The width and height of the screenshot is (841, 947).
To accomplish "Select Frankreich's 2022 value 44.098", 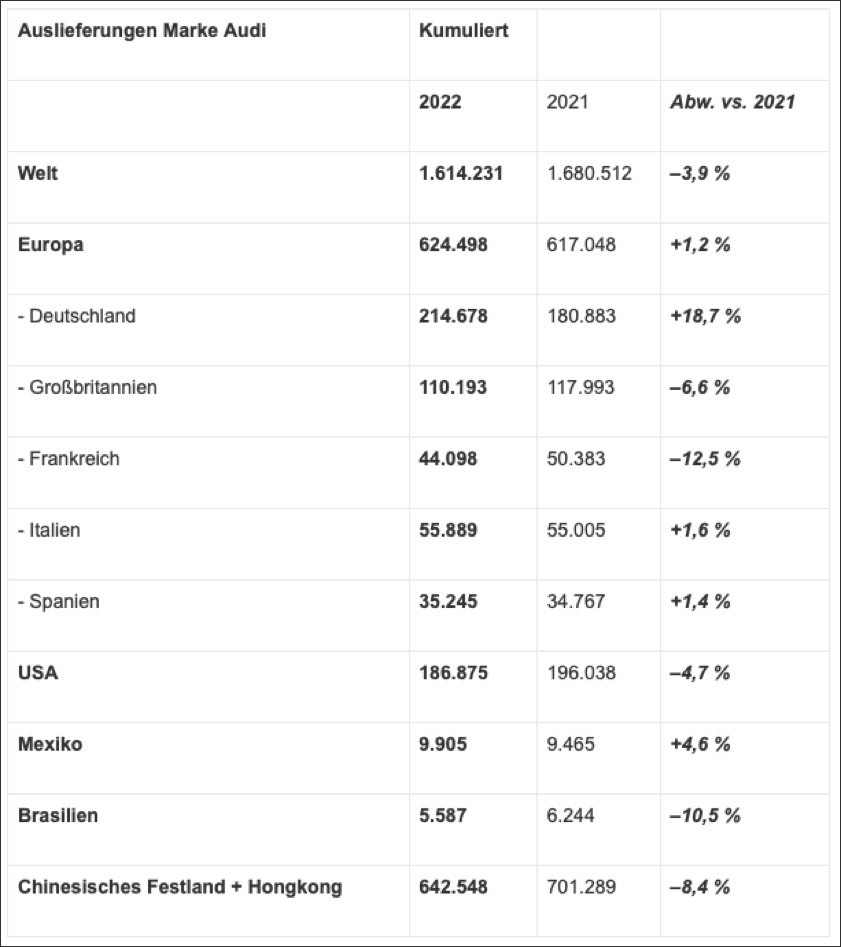I will [448, 459].
